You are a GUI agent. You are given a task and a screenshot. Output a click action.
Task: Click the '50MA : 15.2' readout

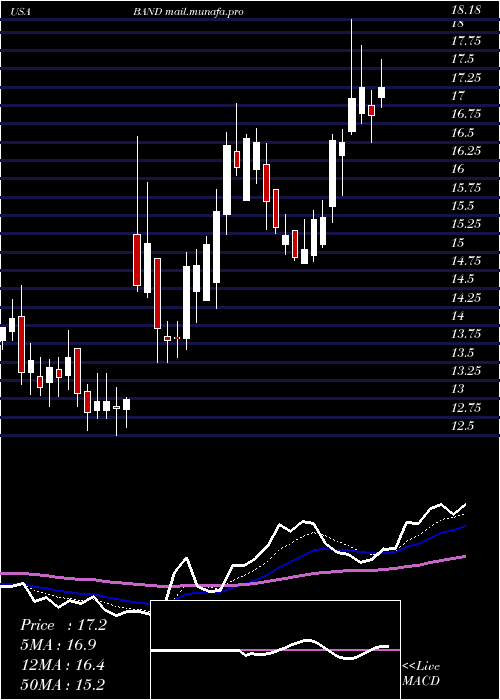[63, 685]
